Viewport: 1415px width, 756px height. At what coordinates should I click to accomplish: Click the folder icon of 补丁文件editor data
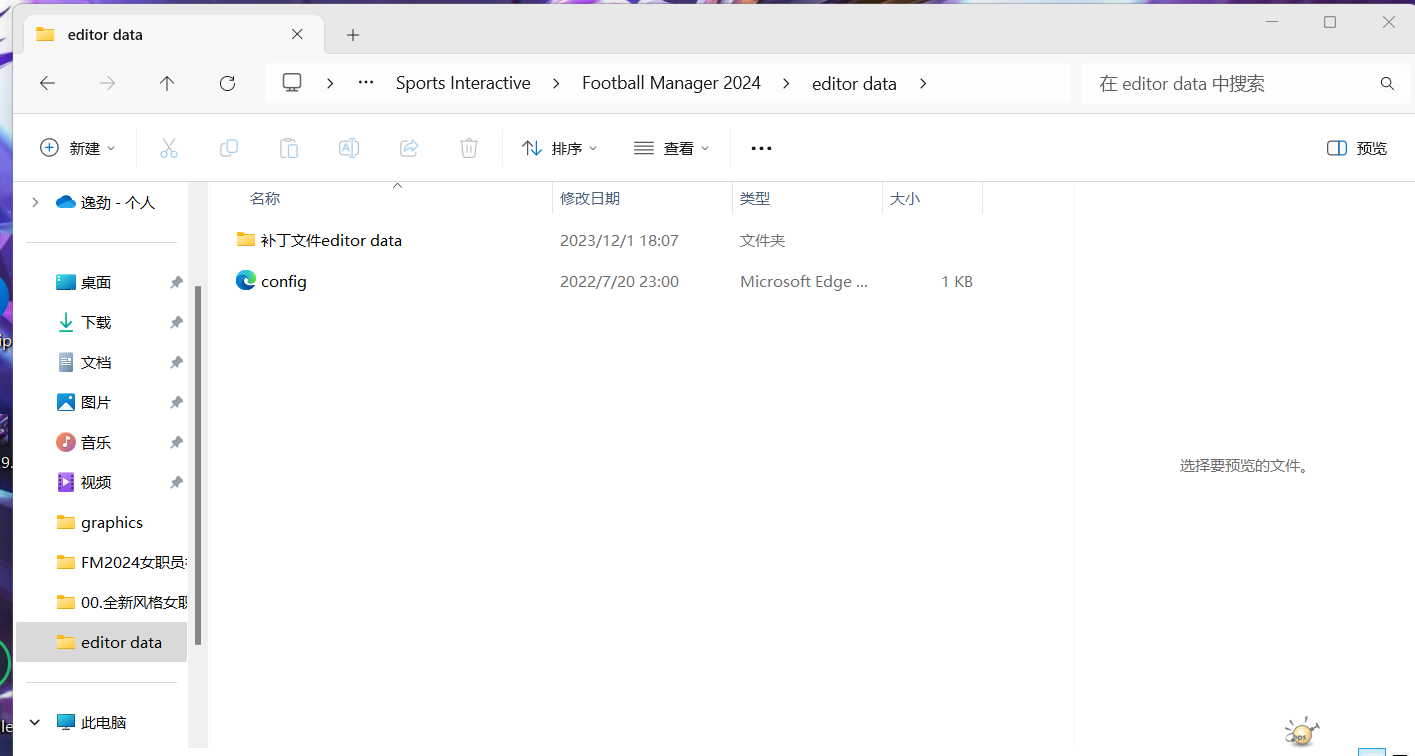point(246,240)
